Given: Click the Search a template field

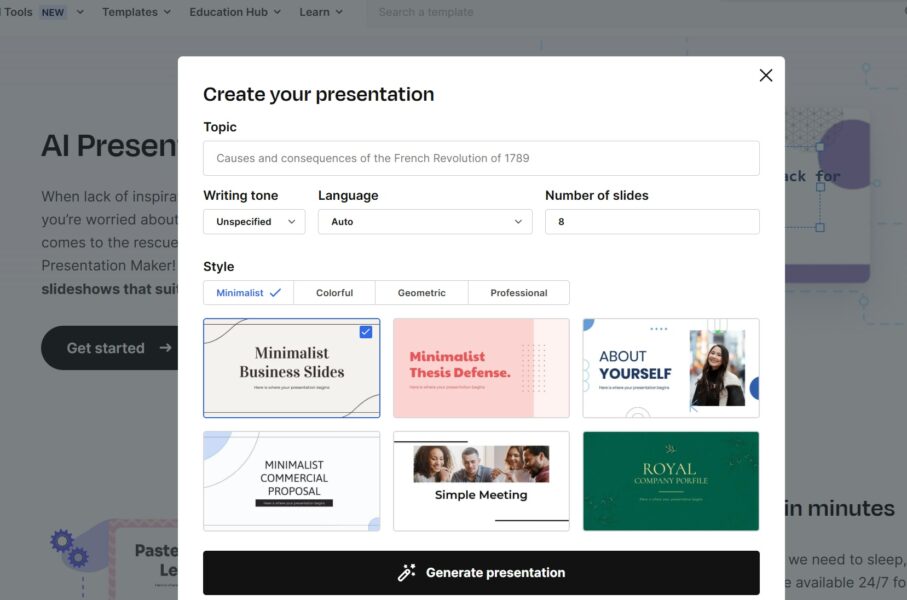Looking at the screenshot, I should [x=636, y=12].
